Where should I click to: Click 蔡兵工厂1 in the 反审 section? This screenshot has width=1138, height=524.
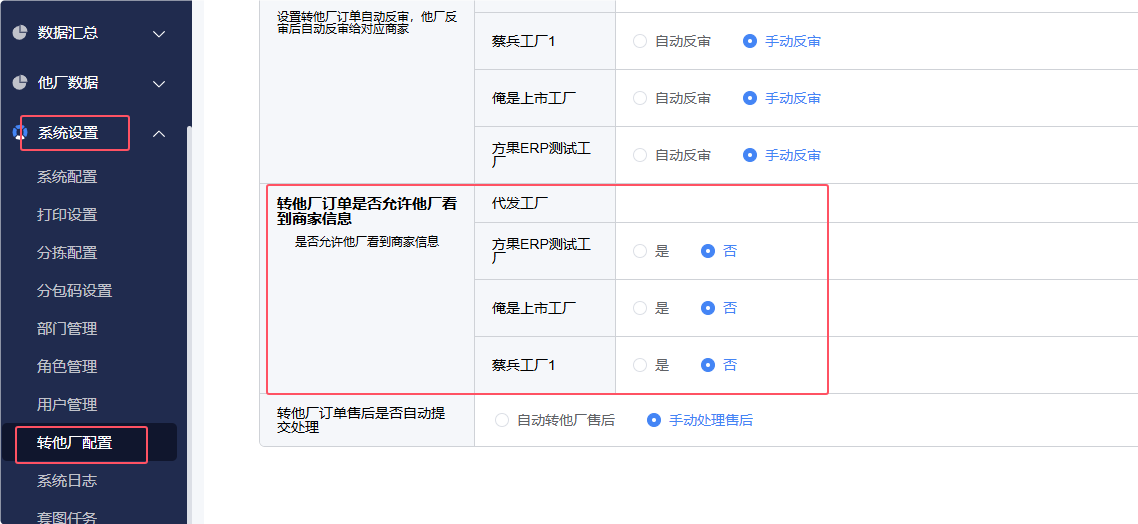pyautogui.click(x=523, y=41)
